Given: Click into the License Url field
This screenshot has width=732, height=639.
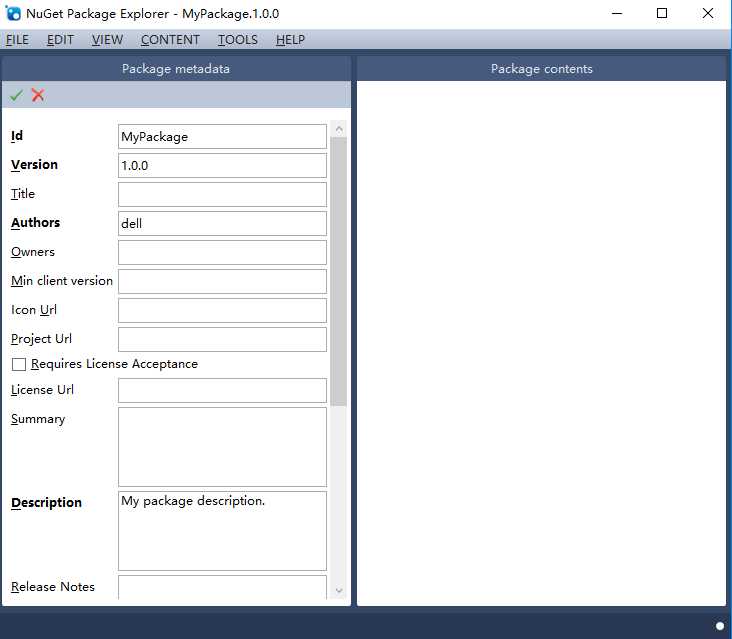Looking at the screenshot, I should pyautogui.click(x=222, y=390).
